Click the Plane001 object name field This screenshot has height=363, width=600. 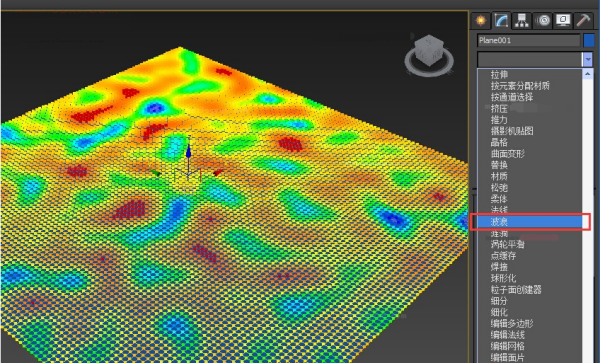coord(528,41)
